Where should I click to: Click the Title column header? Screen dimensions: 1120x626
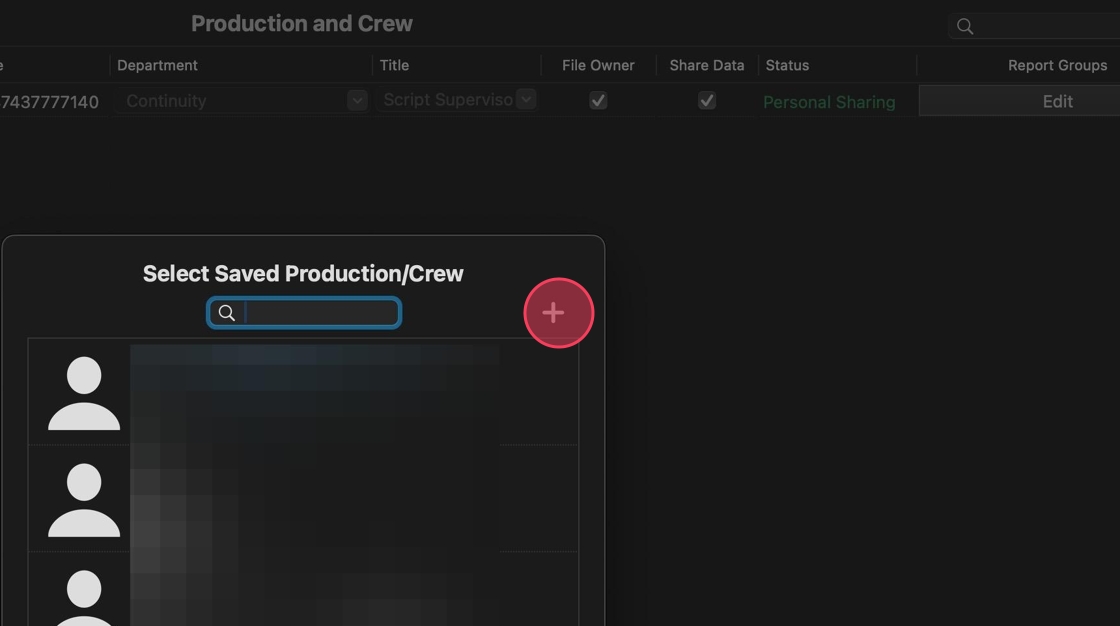pos(394,65)
